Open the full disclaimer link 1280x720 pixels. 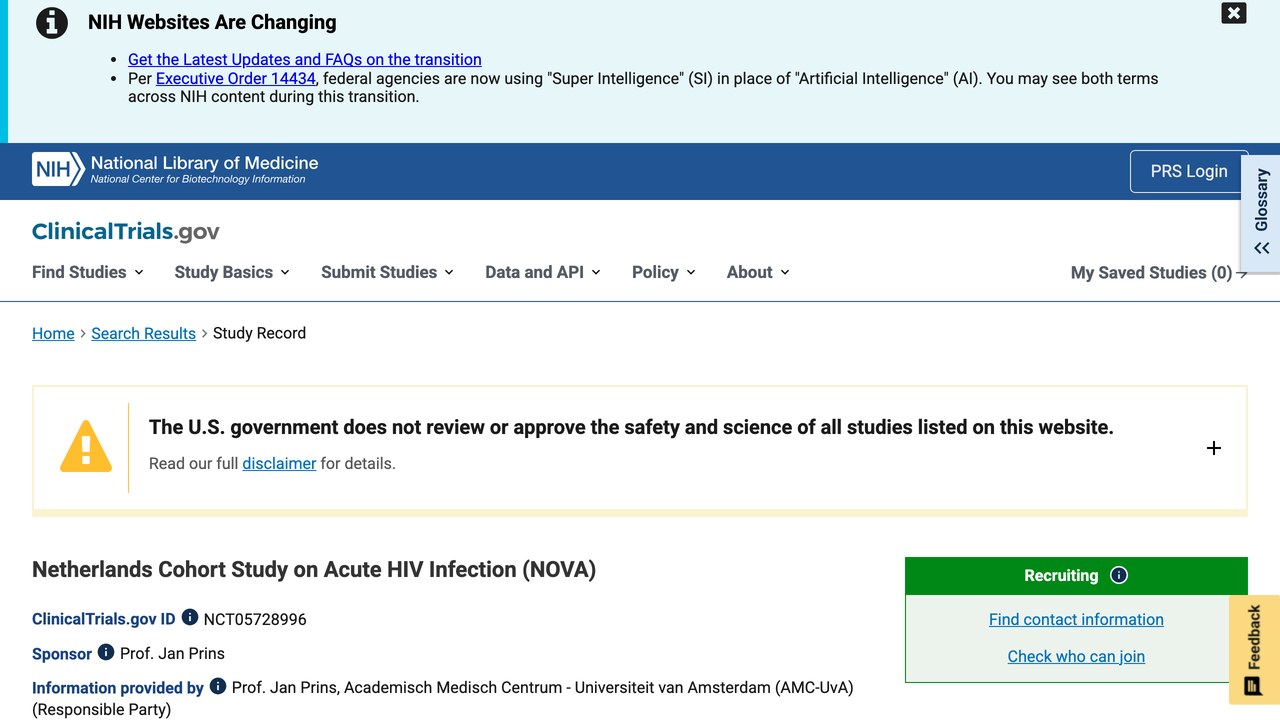pos(279,463)
